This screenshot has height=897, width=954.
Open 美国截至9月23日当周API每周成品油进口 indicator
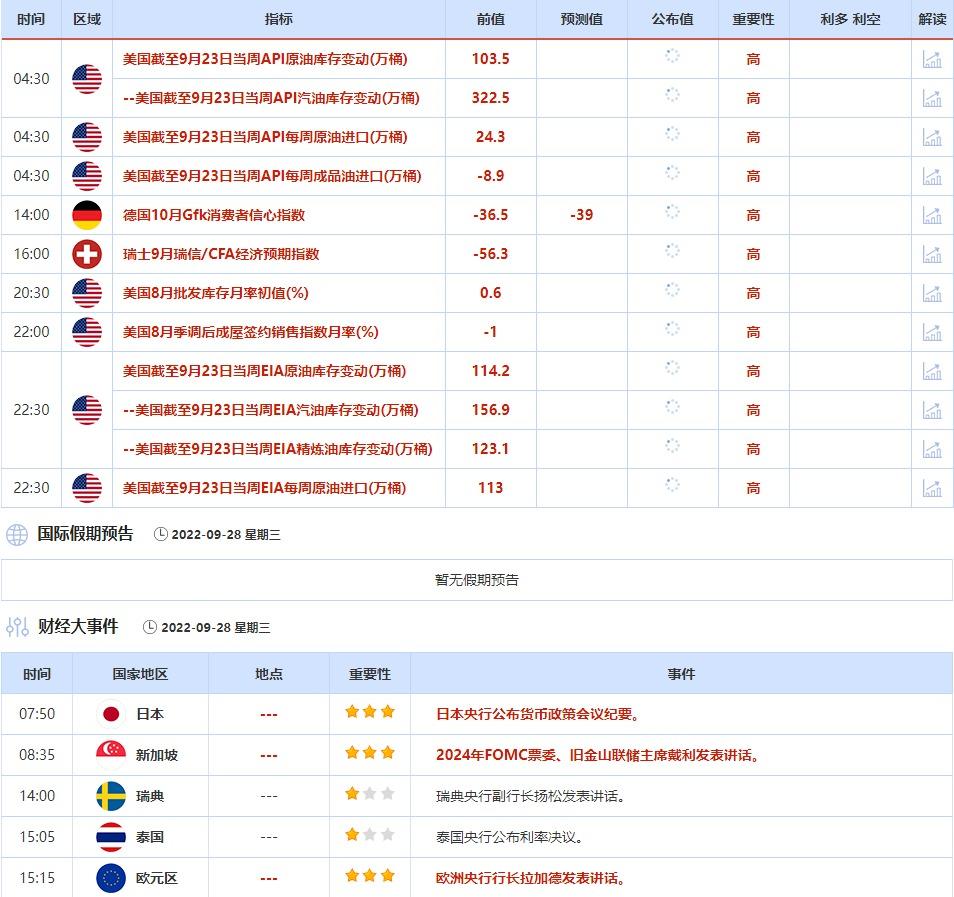[272, 176]
